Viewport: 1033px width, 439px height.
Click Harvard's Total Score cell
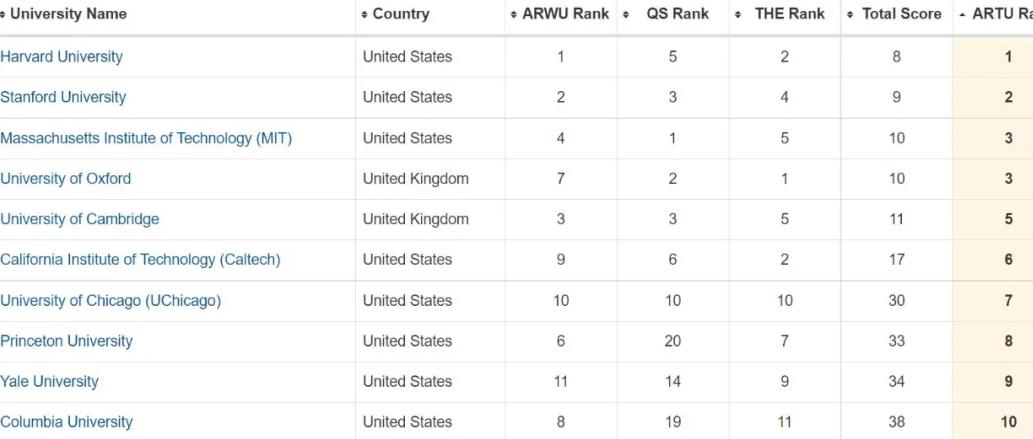(896, 57)
